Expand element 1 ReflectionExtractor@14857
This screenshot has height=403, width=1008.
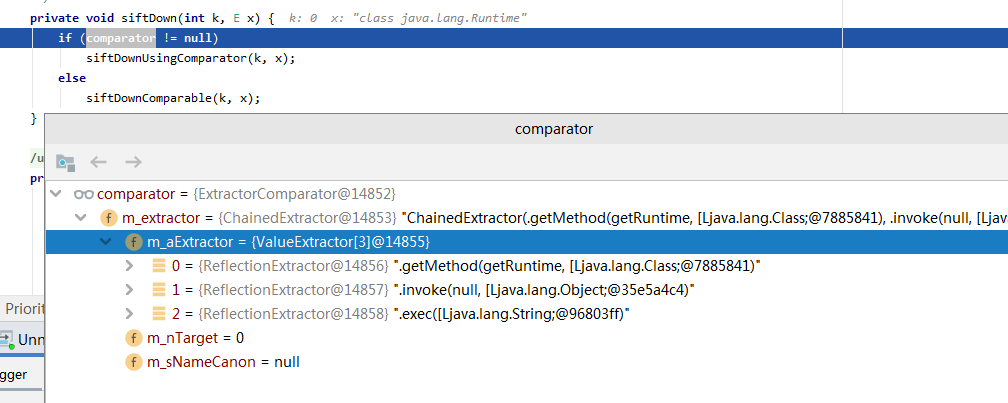[x=129, y=290]
